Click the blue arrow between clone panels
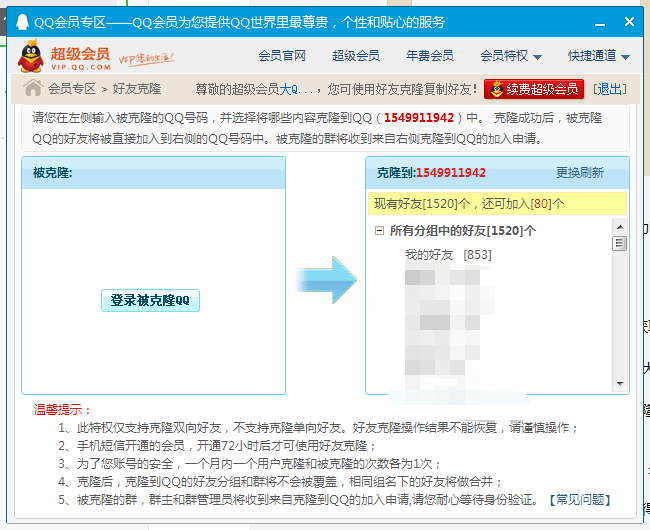Viewport: 650px width, 530px height. pos(326,280)
